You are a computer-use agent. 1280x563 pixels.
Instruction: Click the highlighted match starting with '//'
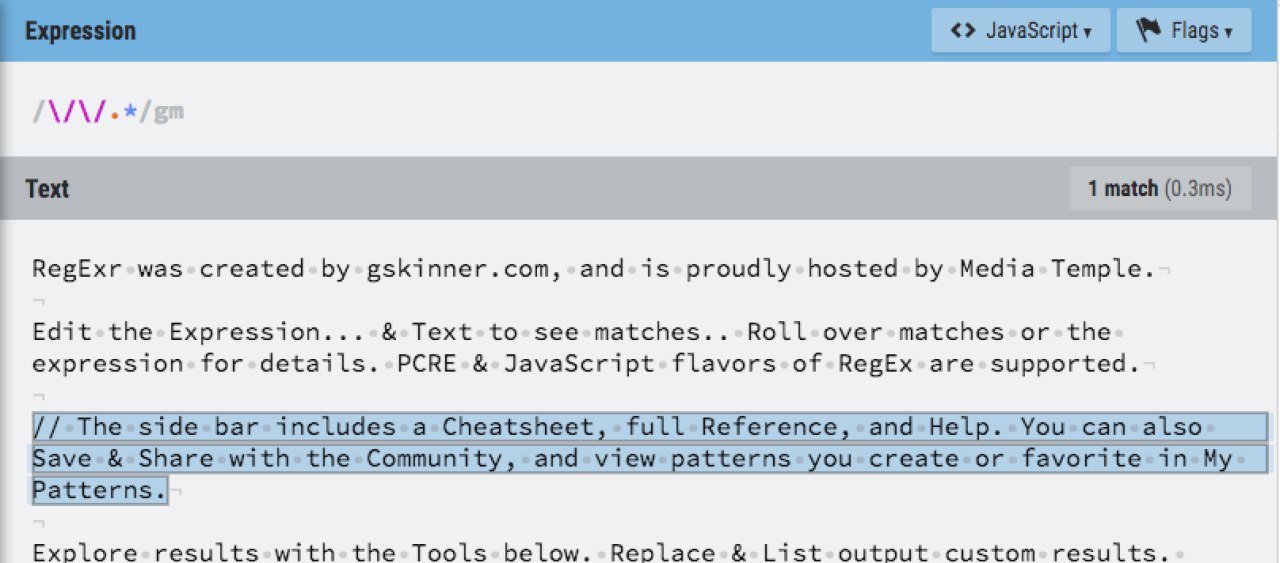[46, 427]
